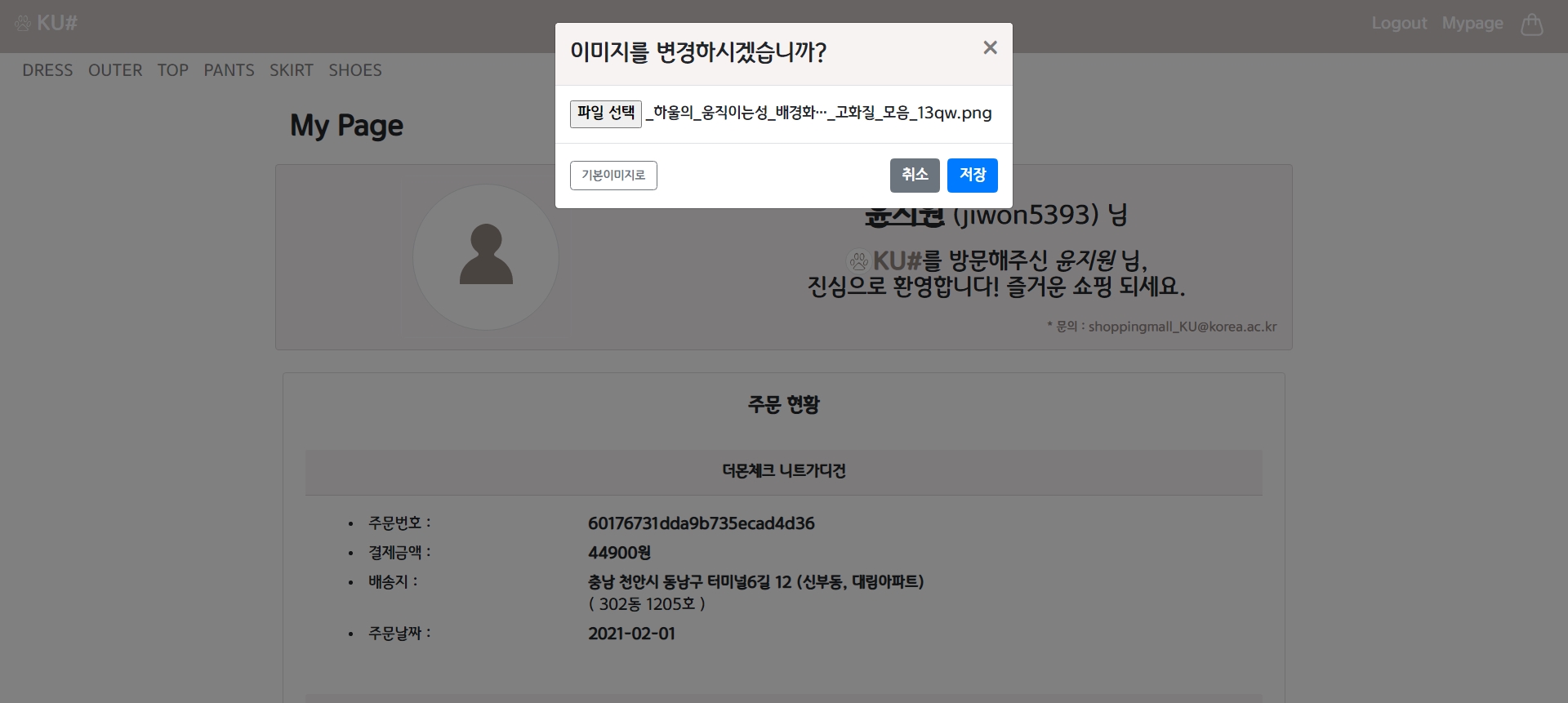Click the paw icon in welcome message
This screenshot has height=703, width=1568.
pos(858,261)
